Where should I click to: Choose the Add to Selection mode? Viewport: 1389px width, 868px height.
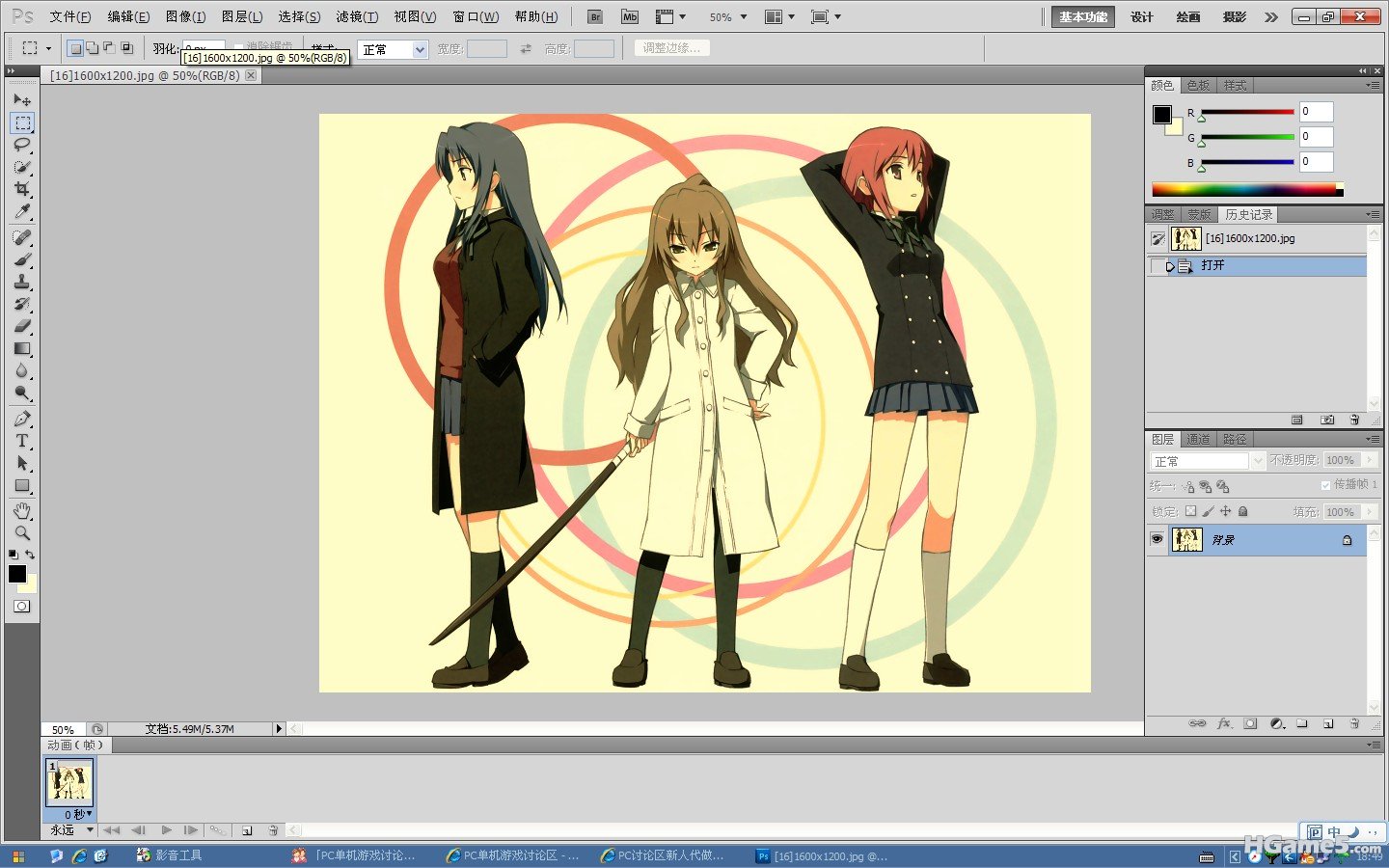coord(92,48)
